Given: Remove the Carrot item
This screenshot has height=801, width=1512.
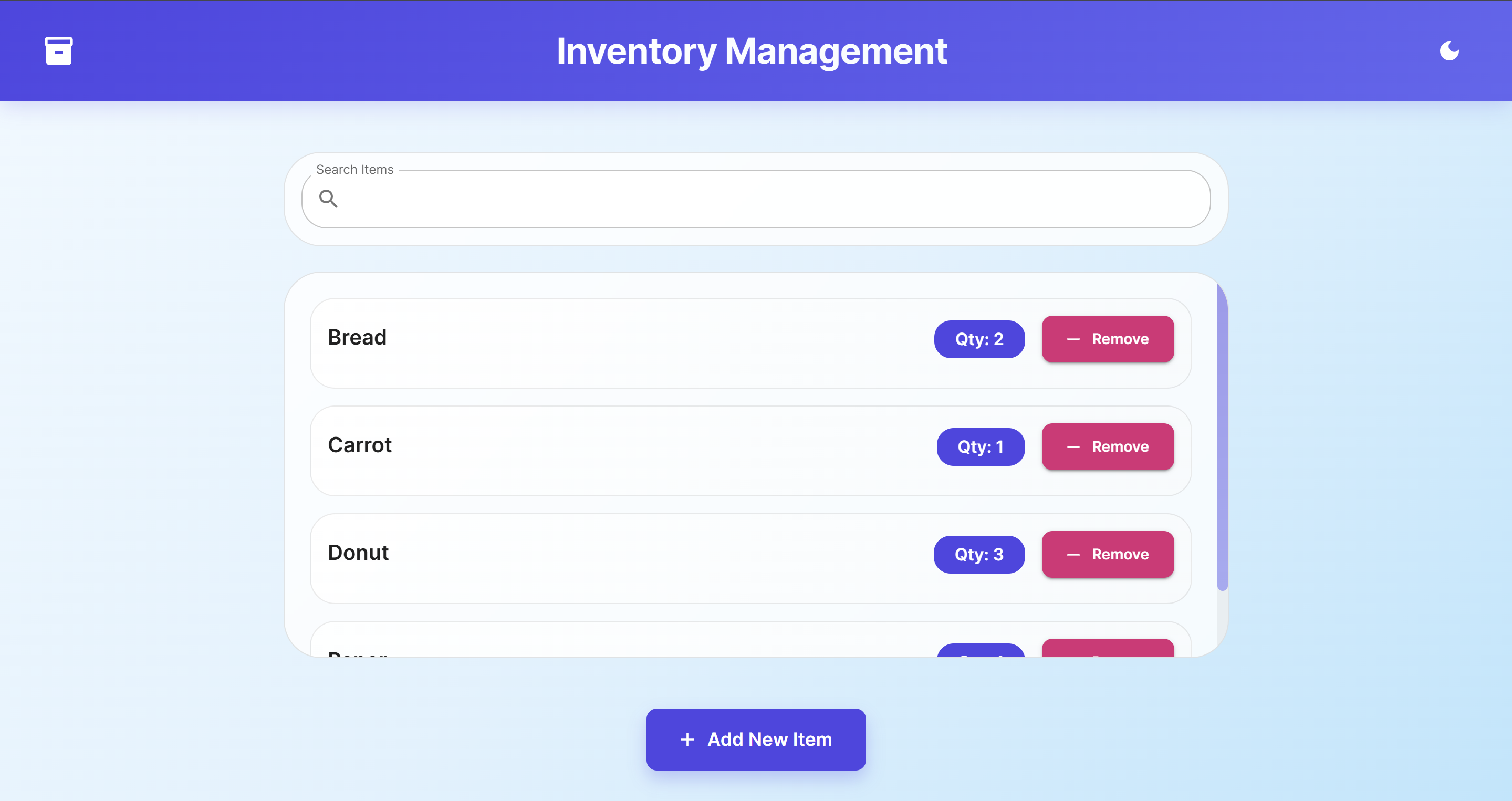Looking at the screenshot, I should tap(1108, 446).
